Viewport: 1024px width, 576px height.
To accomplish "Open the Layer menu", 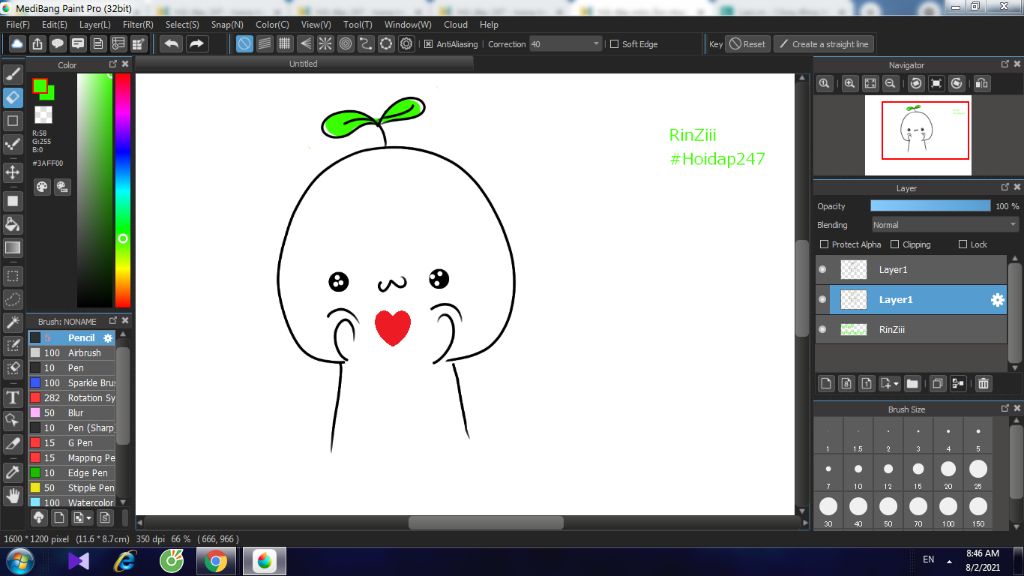I will (95, 24).
